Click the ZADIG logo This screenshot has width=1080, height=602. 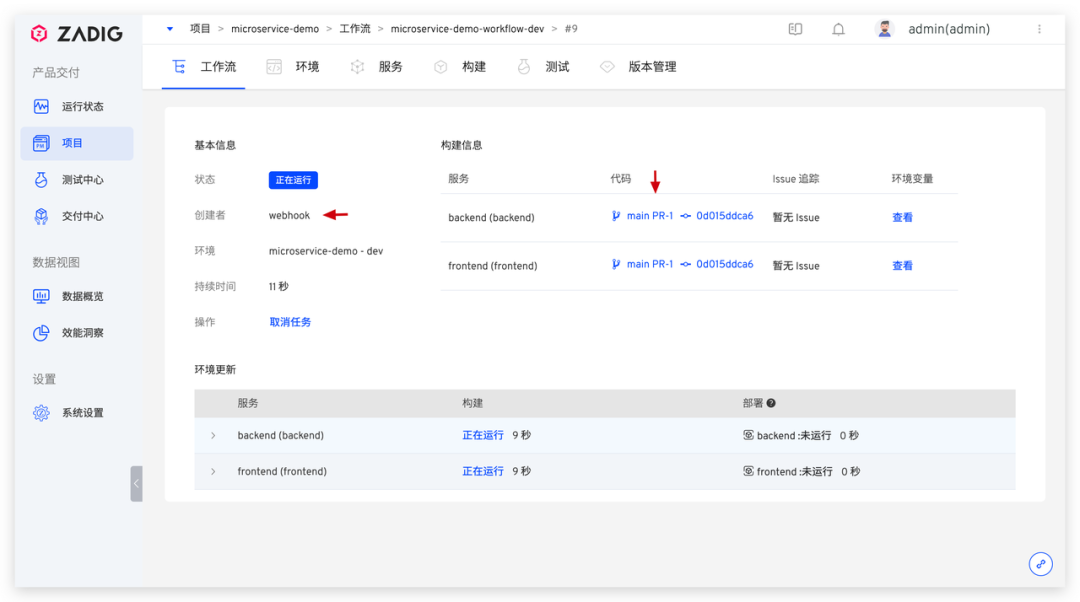click(76, 33)
